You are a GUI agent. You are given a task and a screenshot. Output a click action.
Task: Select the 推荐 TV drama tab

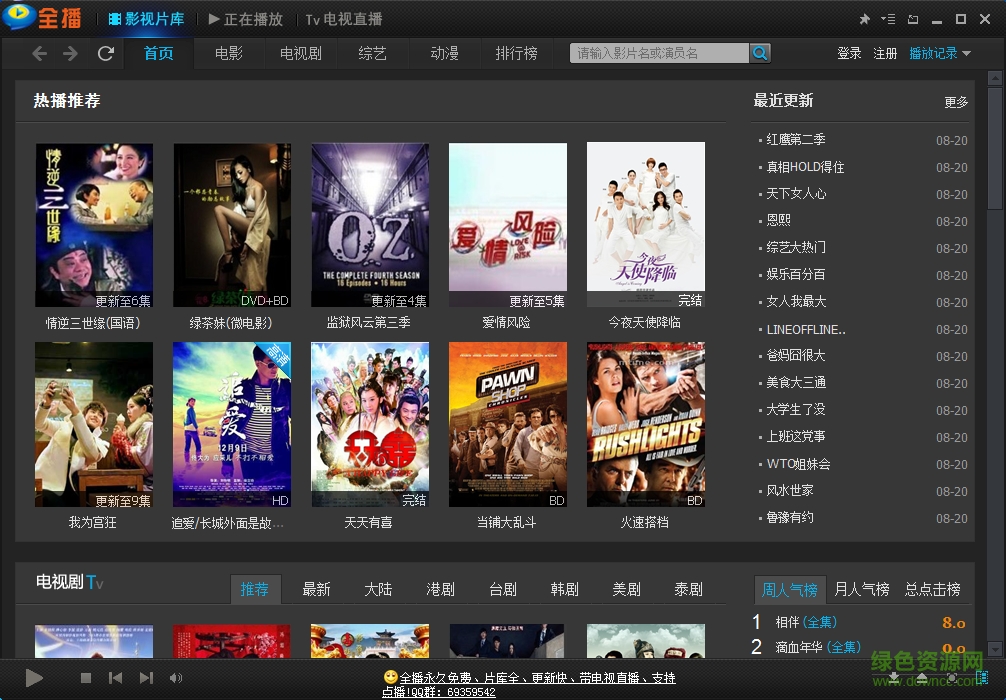(255, 589)
